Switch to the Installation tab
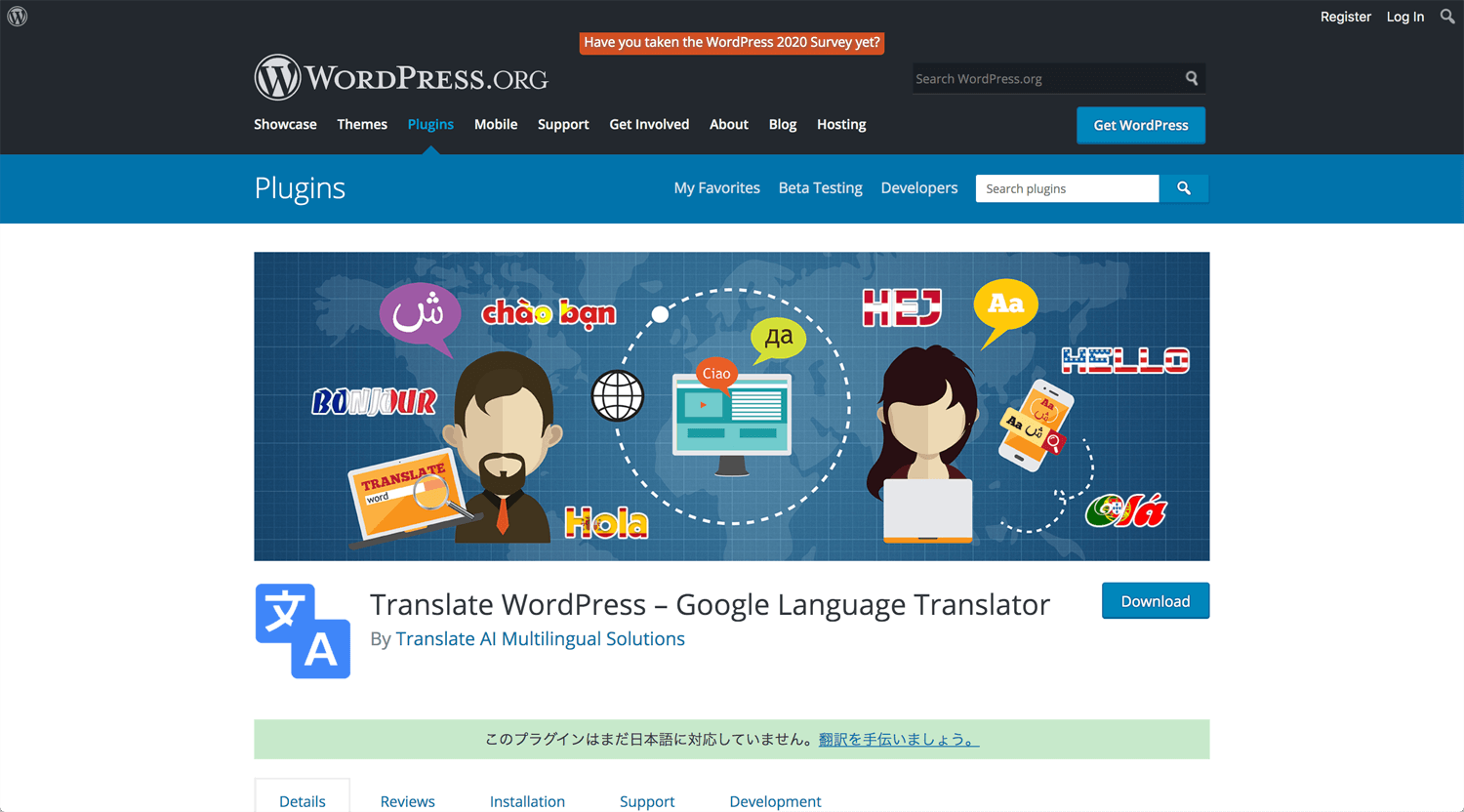This screenshot has width=1464, height=812. (527, 800)
